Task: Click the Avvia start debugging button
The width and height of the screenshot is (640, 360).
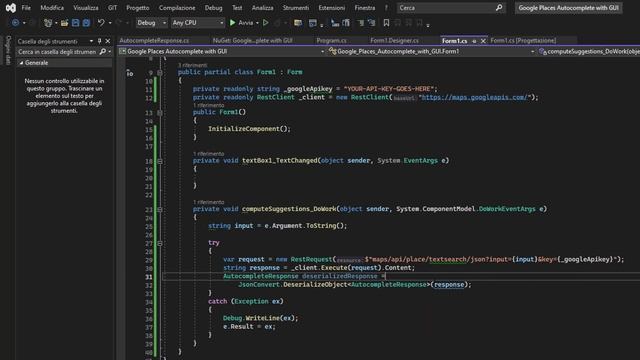Action: click(x=241, y=23)
